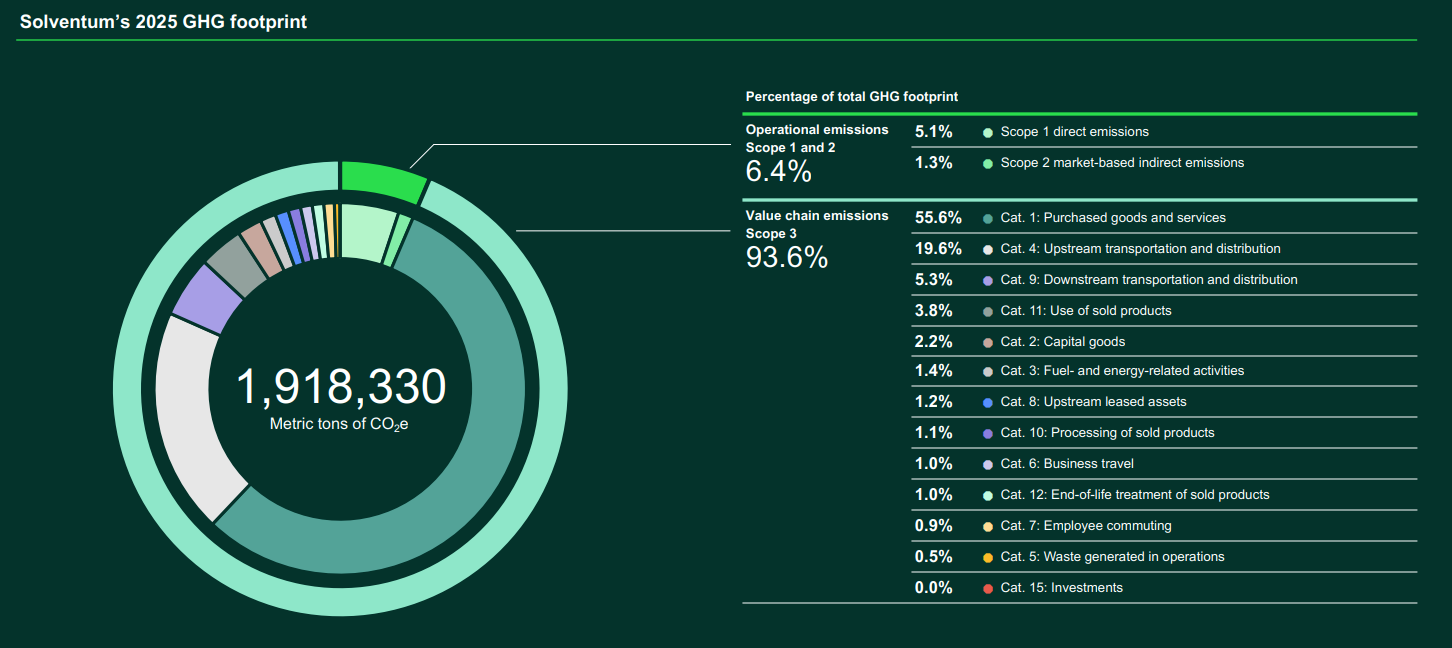Viewport: 1452px width, 648px height.
Task: Click the Scope 2 market-based indirect emissions label
Action: pyautogui.click(x=1123, y=163)
